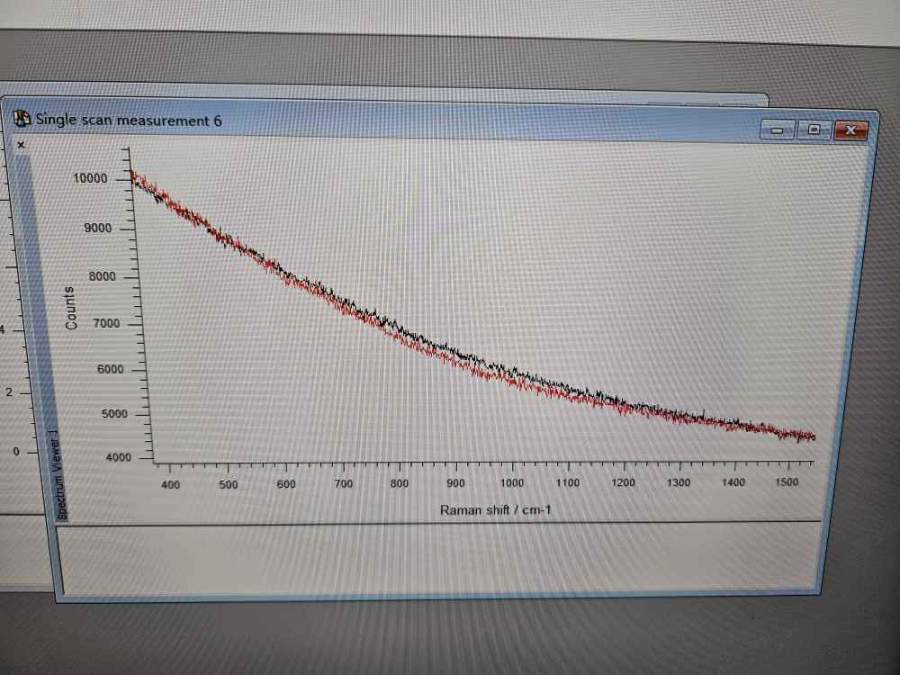Click the 4000 value on Counts axis
The height and width of the screenshot is (675, 900).
tap(119, 457)
